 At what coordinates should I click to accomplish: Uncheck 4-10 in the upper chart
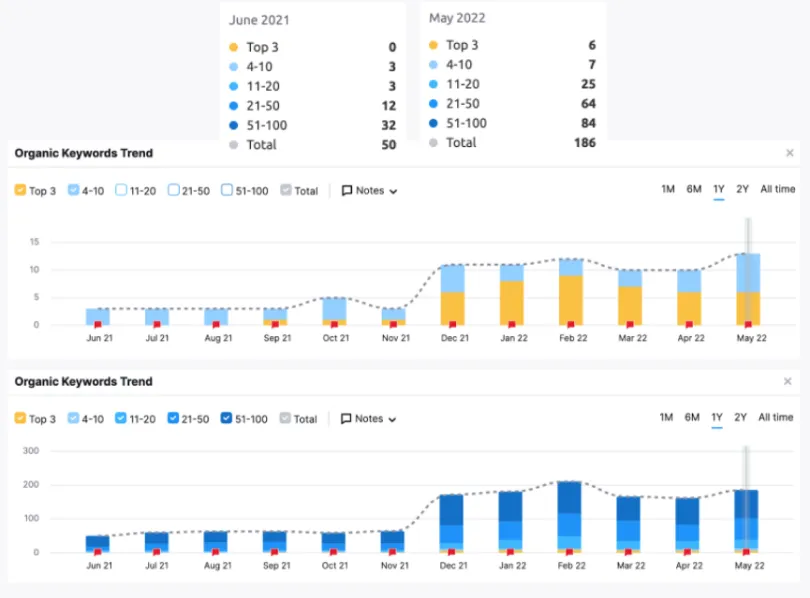click(x=73, y=190)
